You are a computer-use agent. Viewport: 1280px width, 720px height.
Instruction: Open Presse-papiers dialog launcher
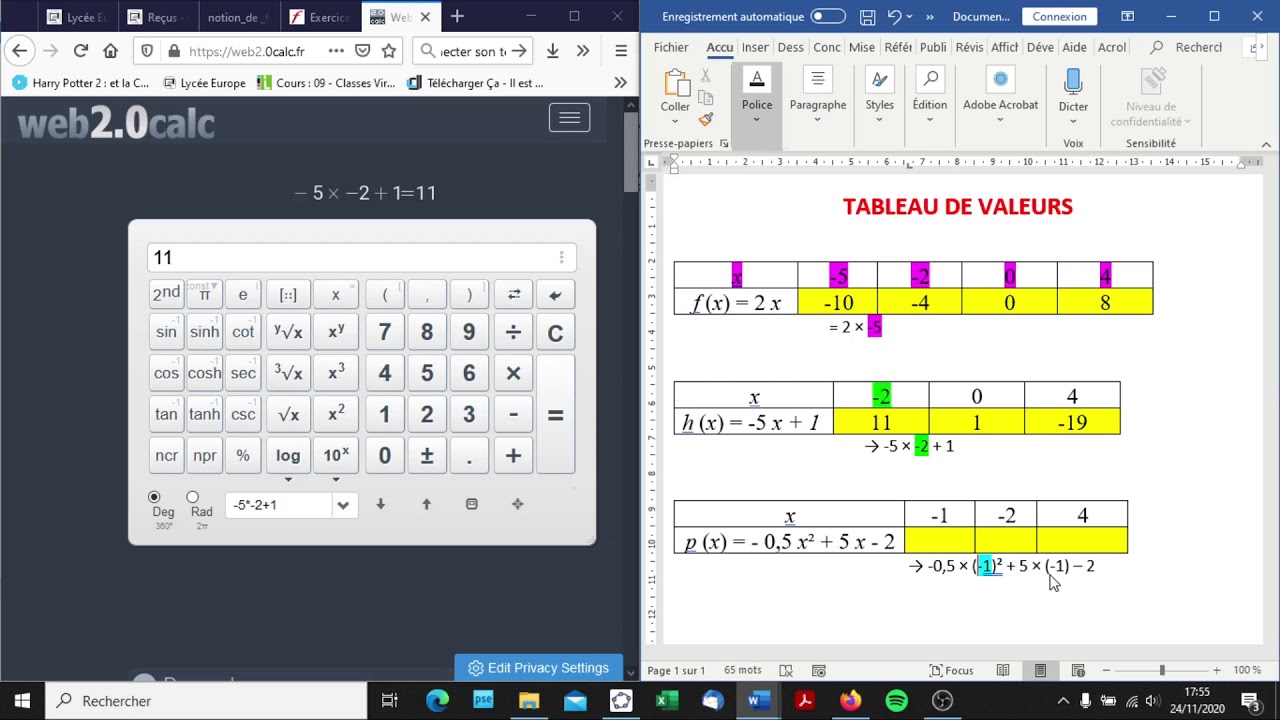[724, 144]
